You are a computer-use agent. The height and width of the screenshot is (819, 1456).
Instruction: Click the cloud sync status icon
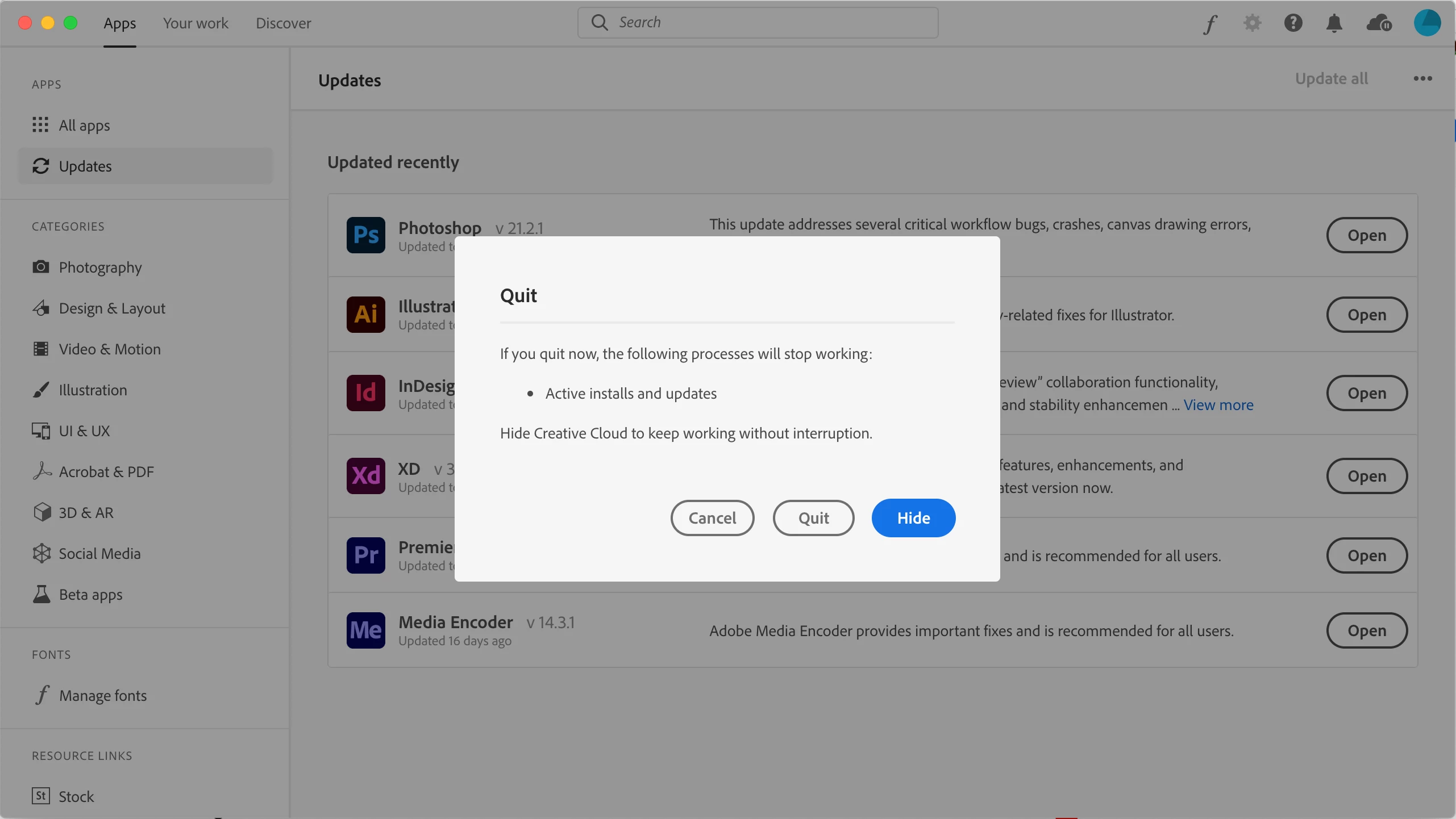click(1379, 23)
